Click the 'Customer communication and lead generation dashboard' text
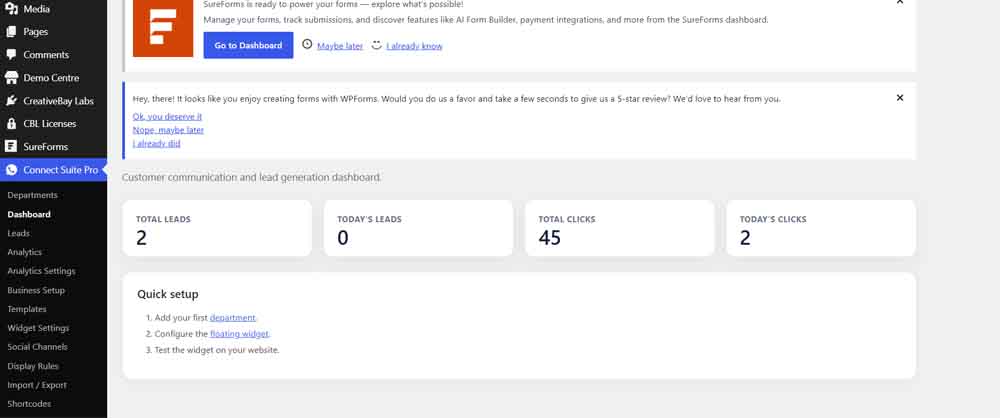The width and height of the screenshot is (1000, 418). pos(251,177)
